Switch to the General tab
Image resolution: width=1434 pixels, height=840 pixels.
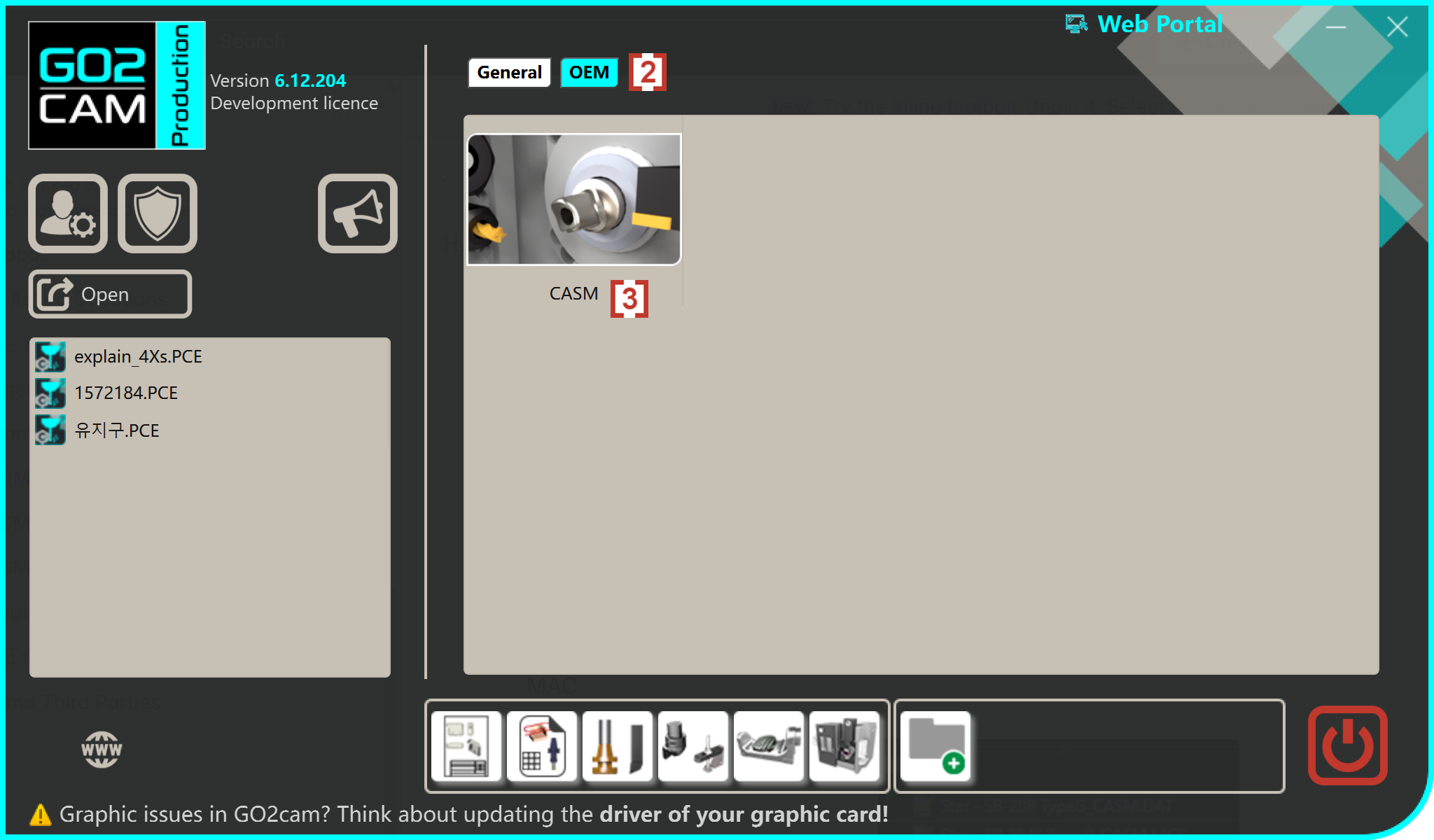click(509, 73)
